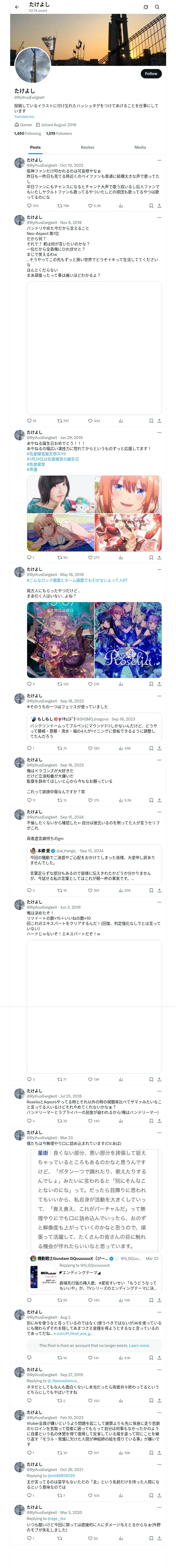The height and width of the screenshot is (1568, 176).
Task: Open search with the magnifier icon
Action: 157,7
